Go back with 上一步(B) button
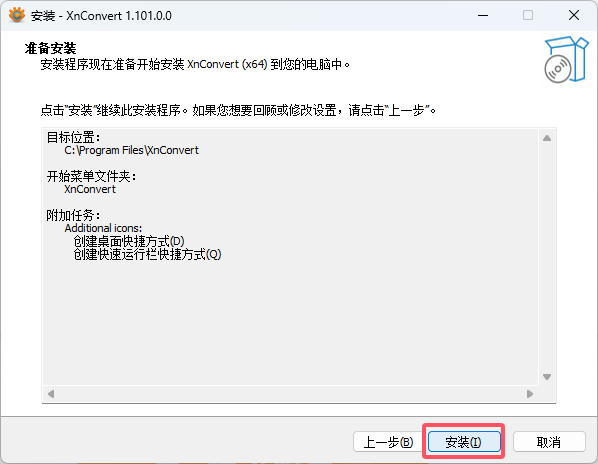This screenshot has height=464, width=598. coord(388,442)
